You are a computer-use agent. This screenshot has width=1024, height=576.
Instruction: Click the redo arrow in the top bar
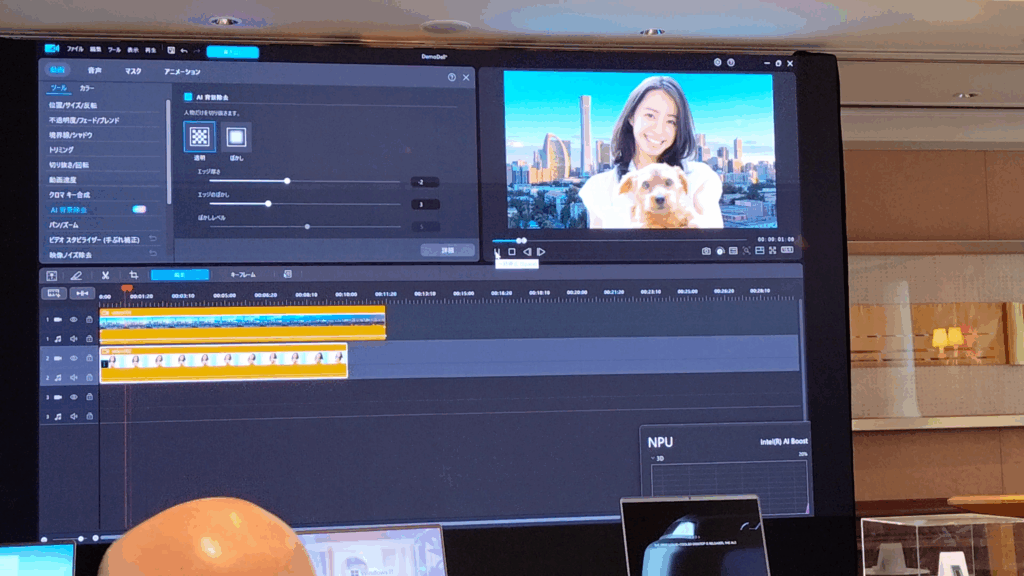[197, 50]
